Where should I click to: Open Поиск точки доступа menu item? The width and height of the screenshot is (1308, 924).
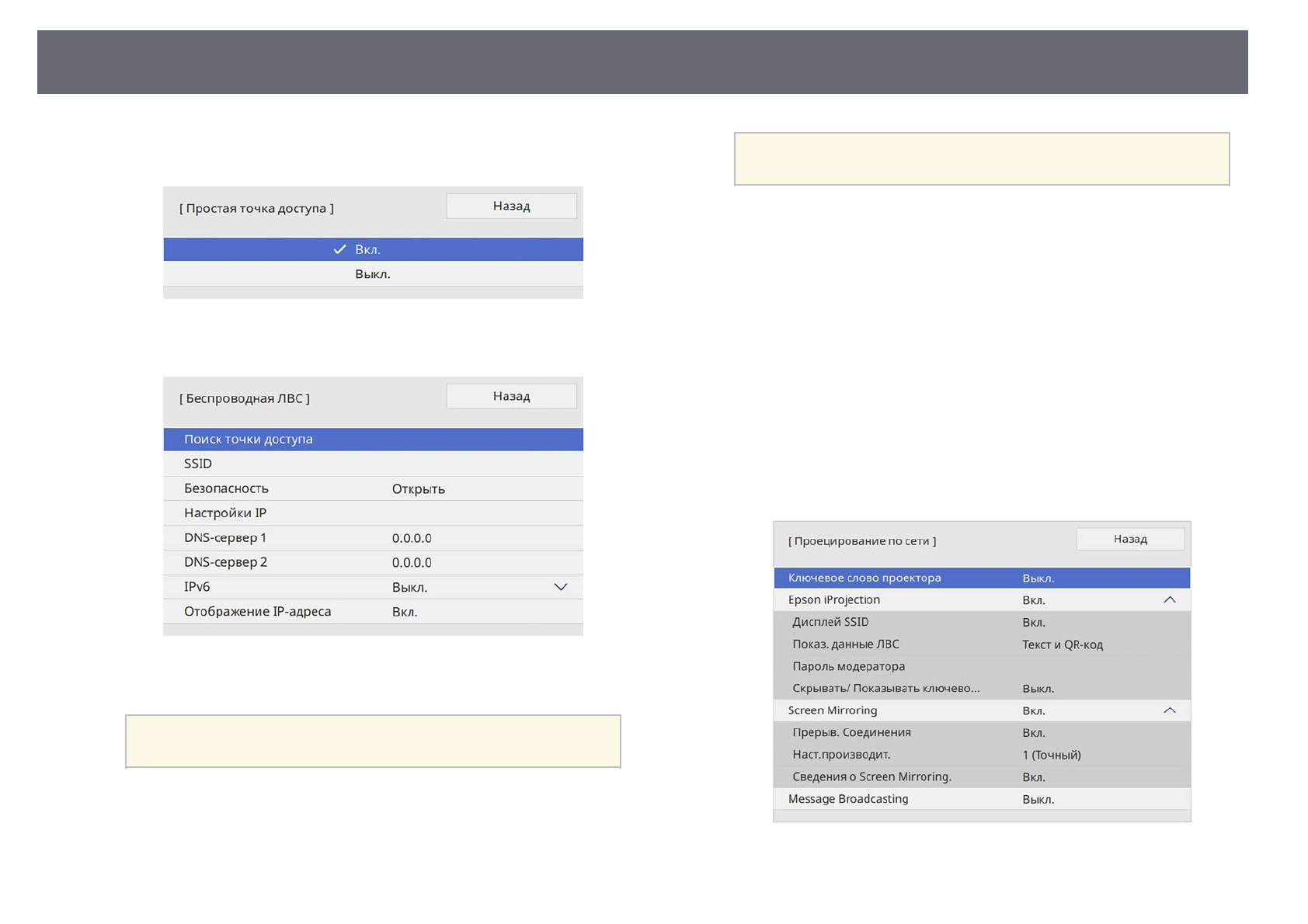click(373, 439)
